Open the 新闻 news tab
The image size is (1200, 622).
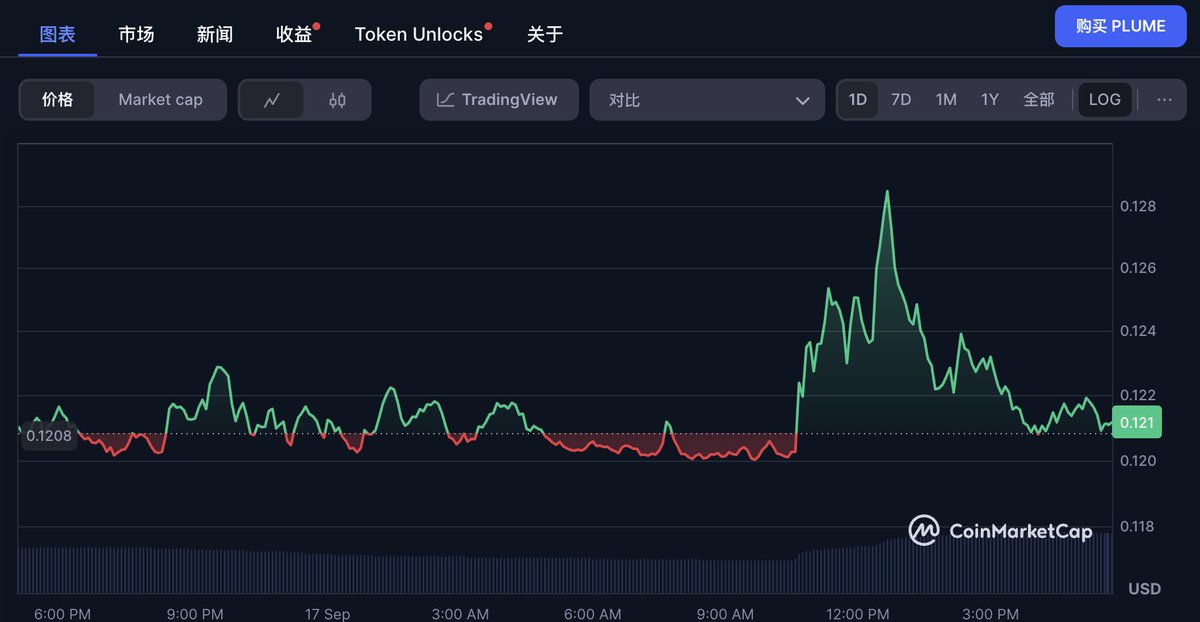215,34
